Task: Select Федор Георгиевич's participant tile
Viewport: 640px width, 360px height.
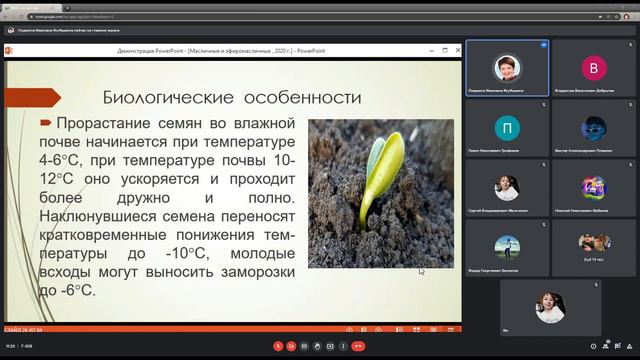Action: [x=507, y=248]
